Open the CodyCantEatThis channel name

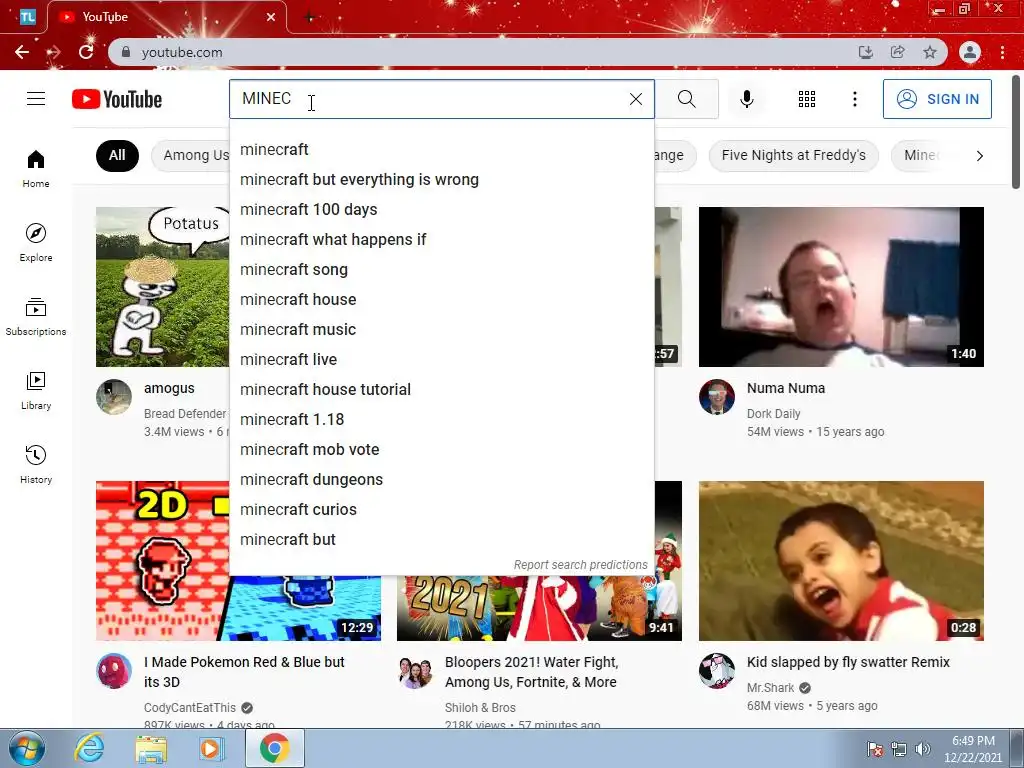point(189,708)
